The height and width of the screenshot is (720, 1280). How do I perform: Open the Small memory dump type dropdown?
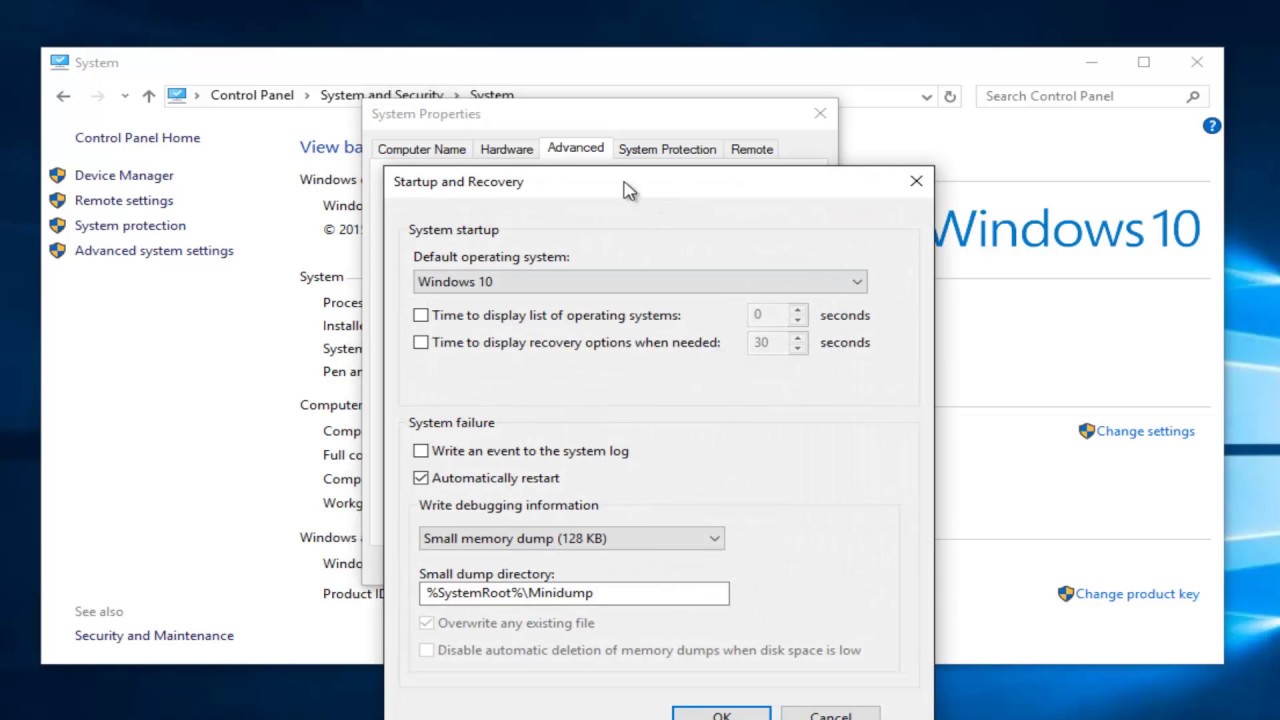pos(572,538)
